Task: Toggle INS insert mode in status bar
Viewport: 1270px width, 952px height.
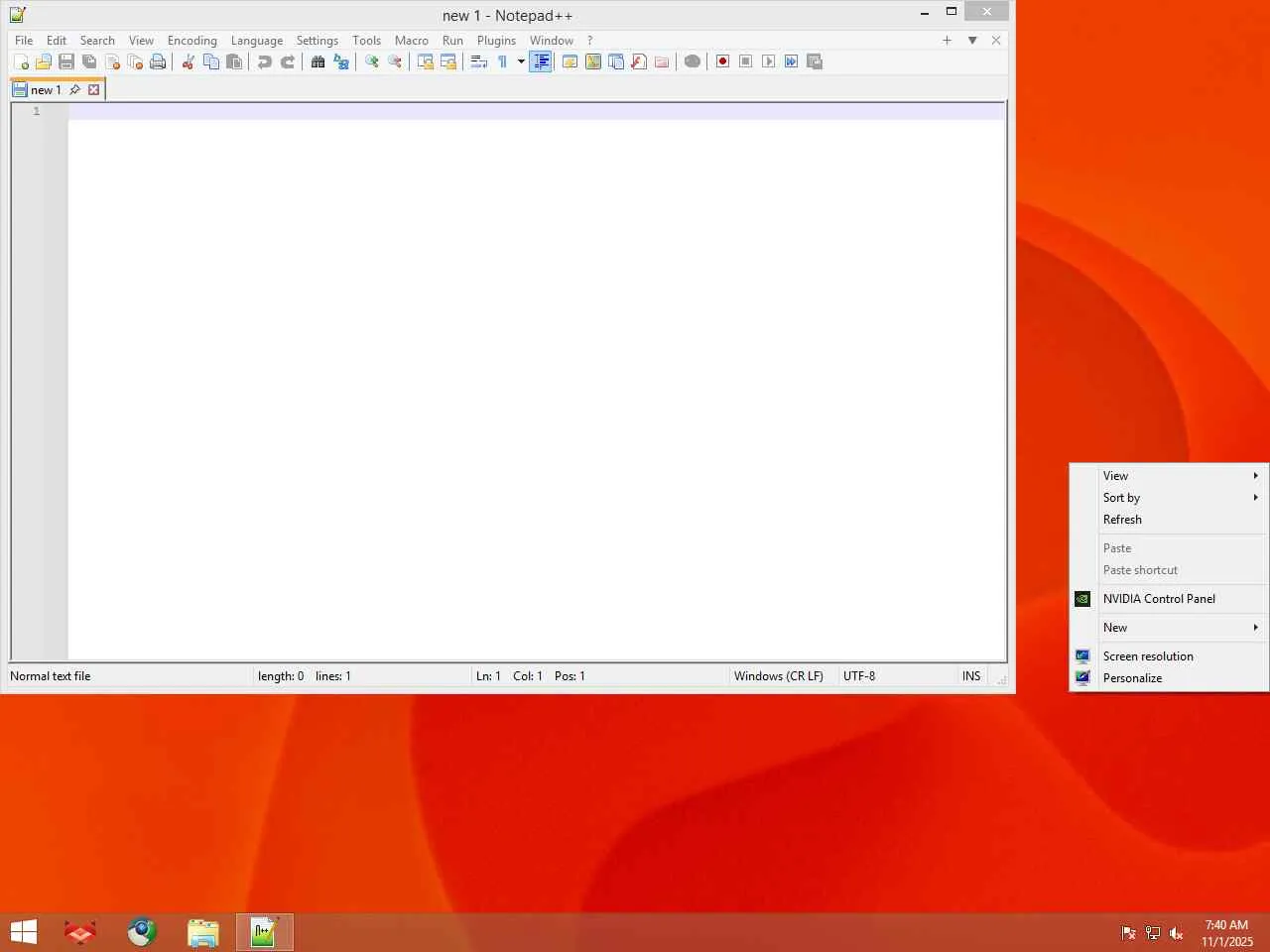Action: click(x=971, y=676)
